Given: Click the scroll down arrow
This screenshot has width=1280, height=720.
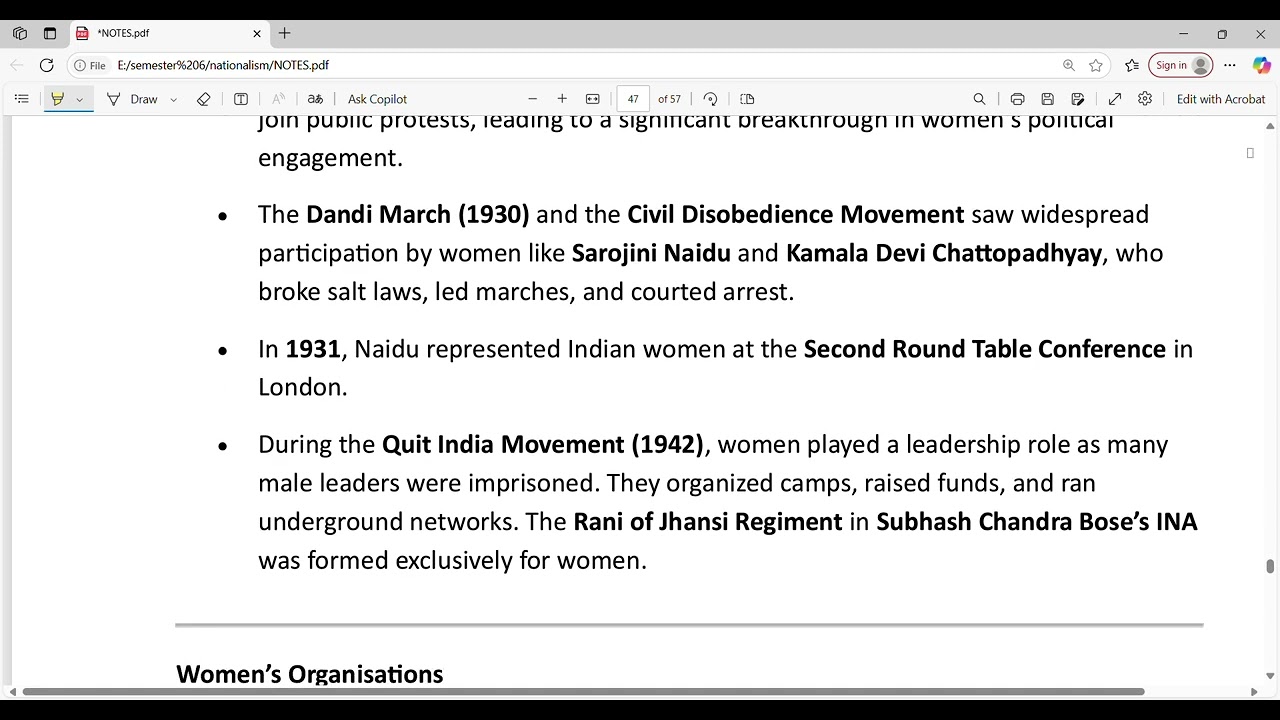Looking at the screenshot, I should (x=1270, y=676).
